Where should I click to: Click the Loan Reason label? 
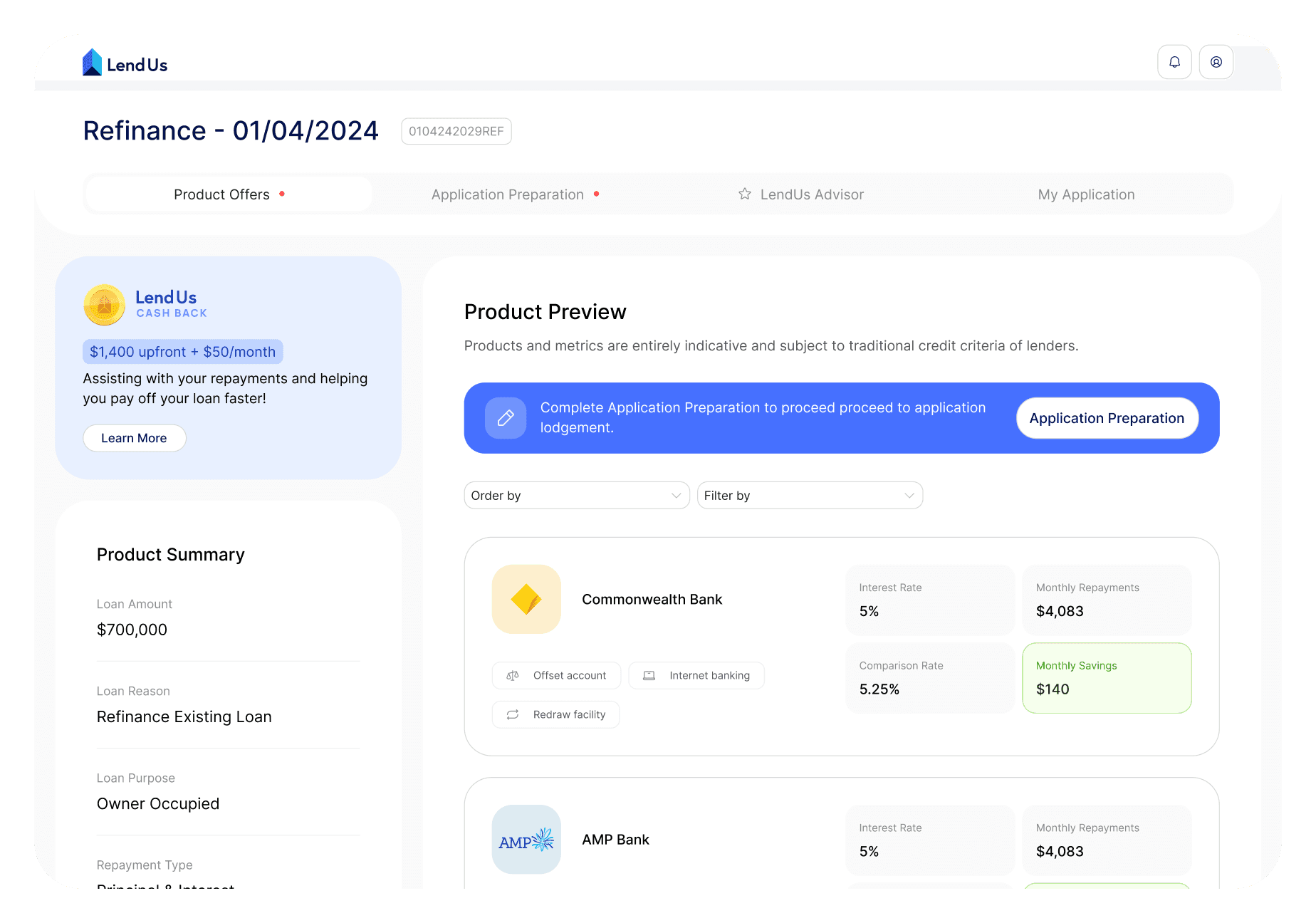(133, 691)
